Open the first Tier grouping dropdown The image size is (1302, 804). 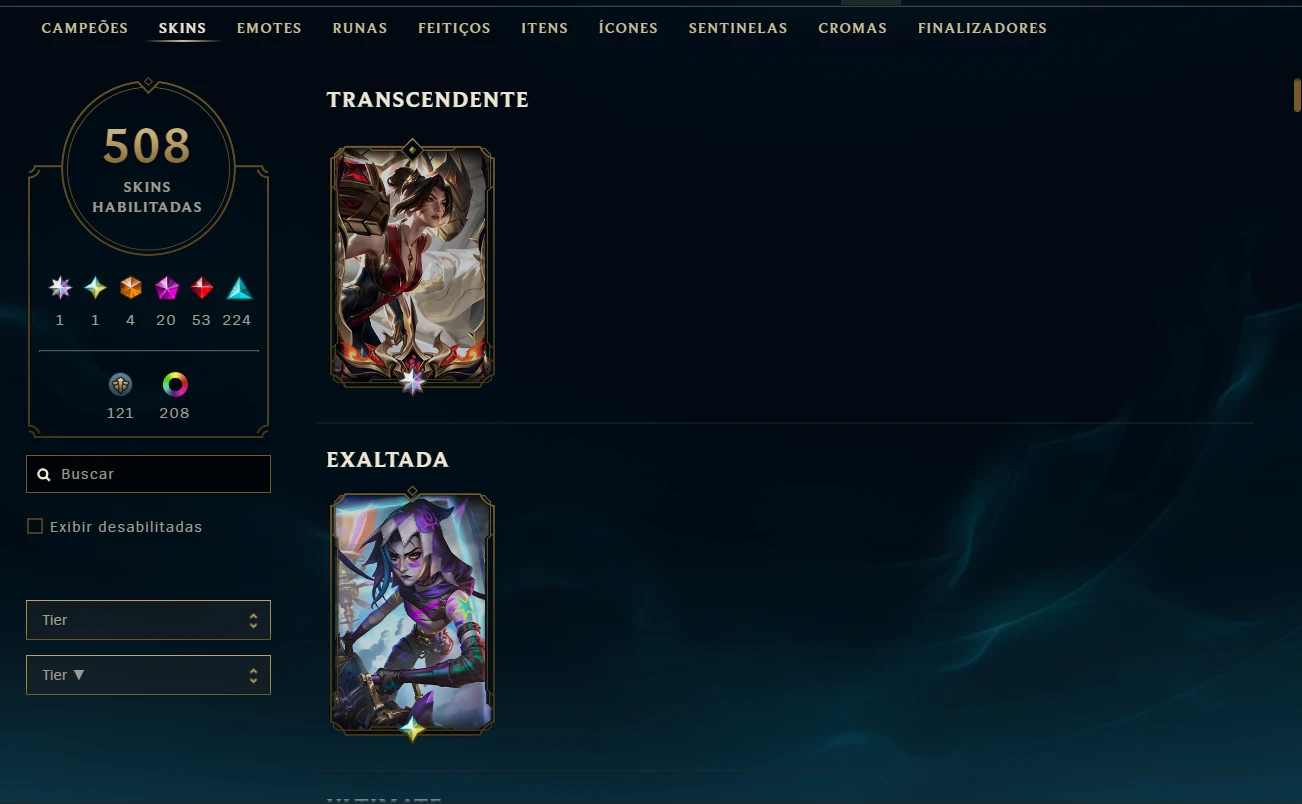pyautogui.click(x=148, y=620)
